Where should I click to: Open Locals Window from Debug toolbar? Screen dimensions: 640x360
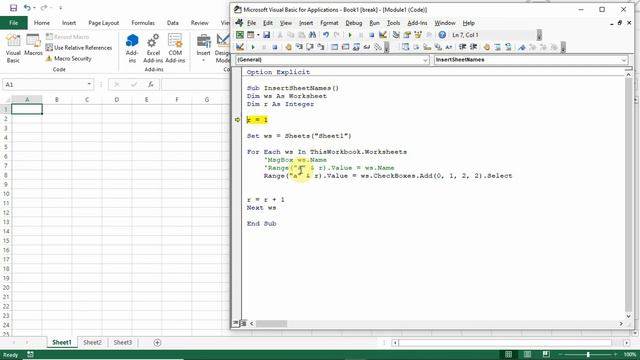334,47
